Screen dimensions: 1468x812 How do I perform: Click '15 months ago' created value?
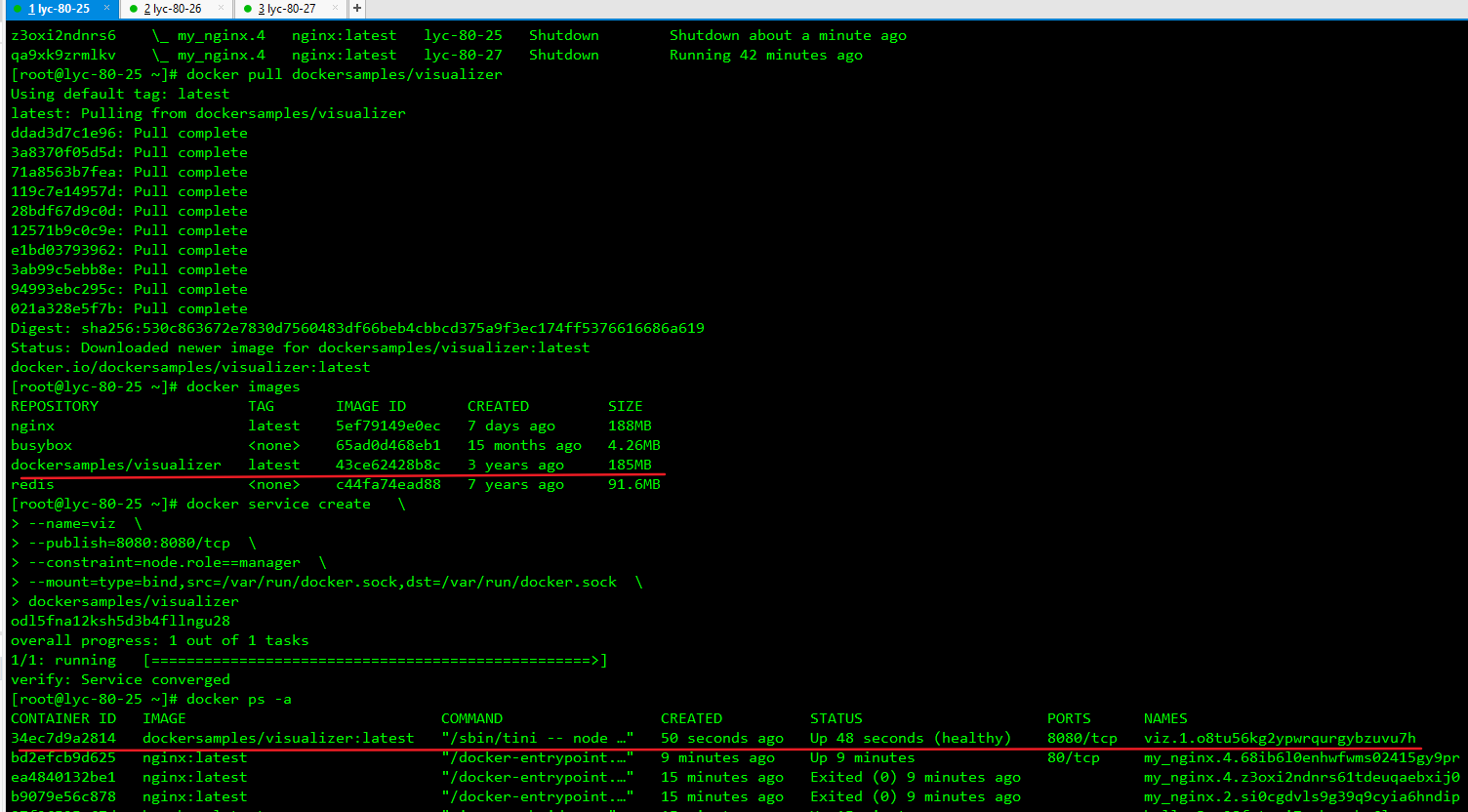tap(524, 445)
